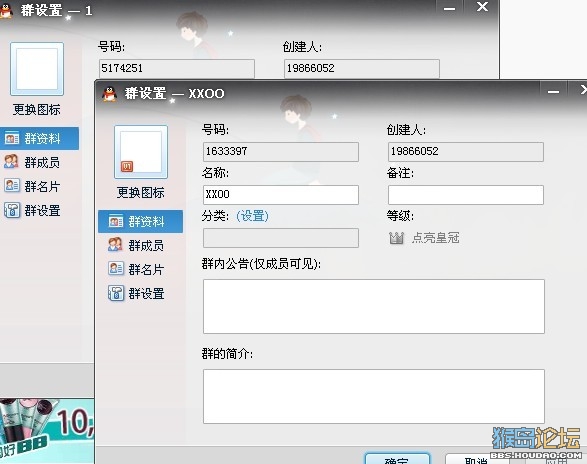Image resolution: width=587 pixels, height=464 pixels.
Task: Focus the empty 备注 input field
Action: point(466,195)
